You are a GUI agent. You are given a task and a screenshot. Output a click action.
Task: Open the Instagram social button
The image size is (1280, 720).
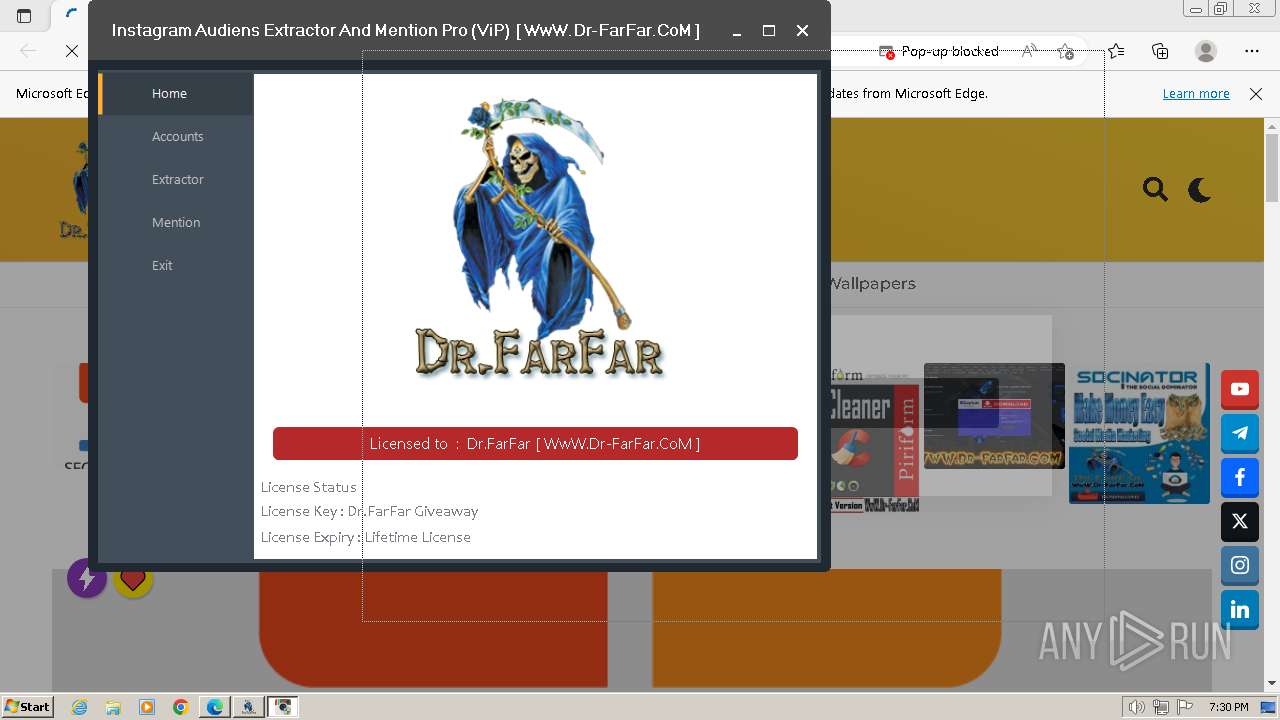pyautogui.click(x=1240, y=565)
